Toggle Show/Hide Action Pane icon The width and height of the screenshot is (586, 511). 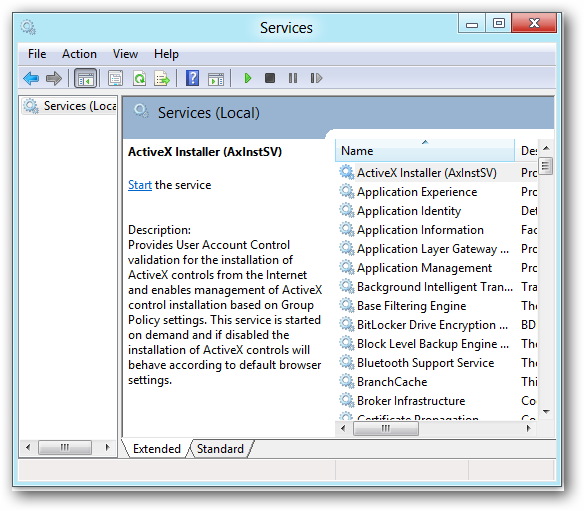coord(216,79)
